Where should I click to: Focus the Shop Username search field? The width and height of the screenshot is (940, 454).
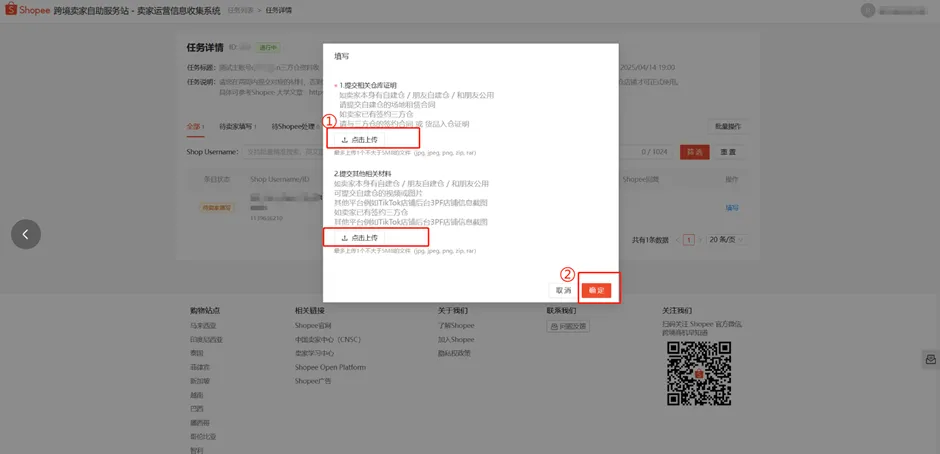pyautogui.click(x=459, y=152)
